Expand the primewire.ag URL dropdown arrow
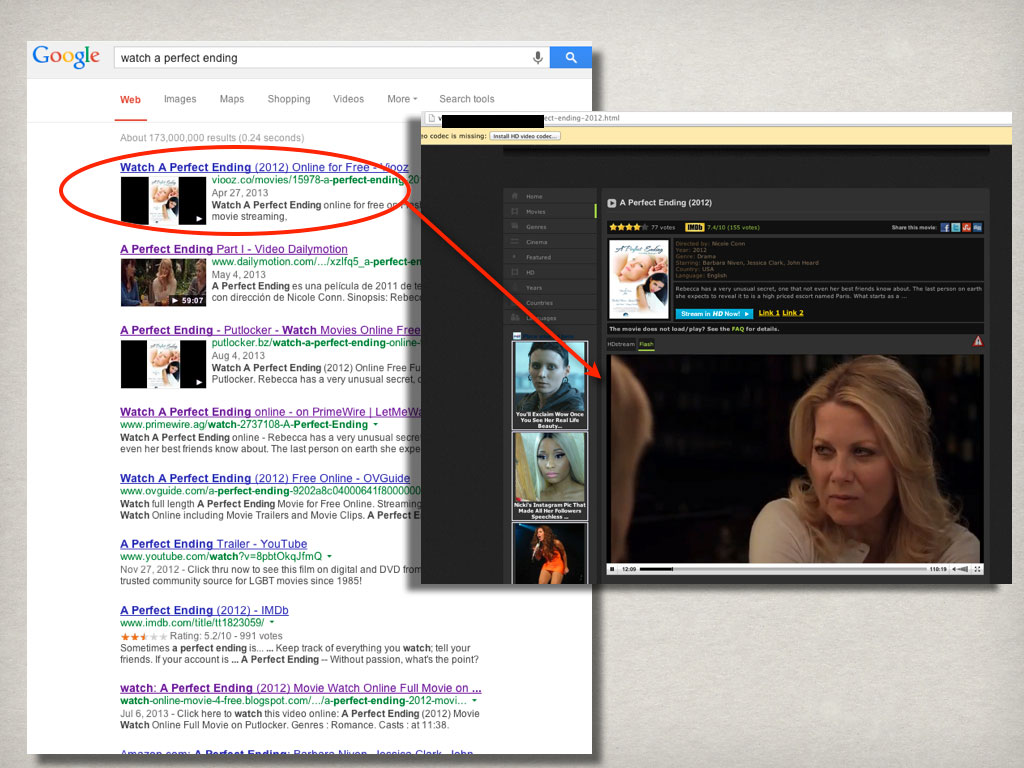 [x=376, y=425]
